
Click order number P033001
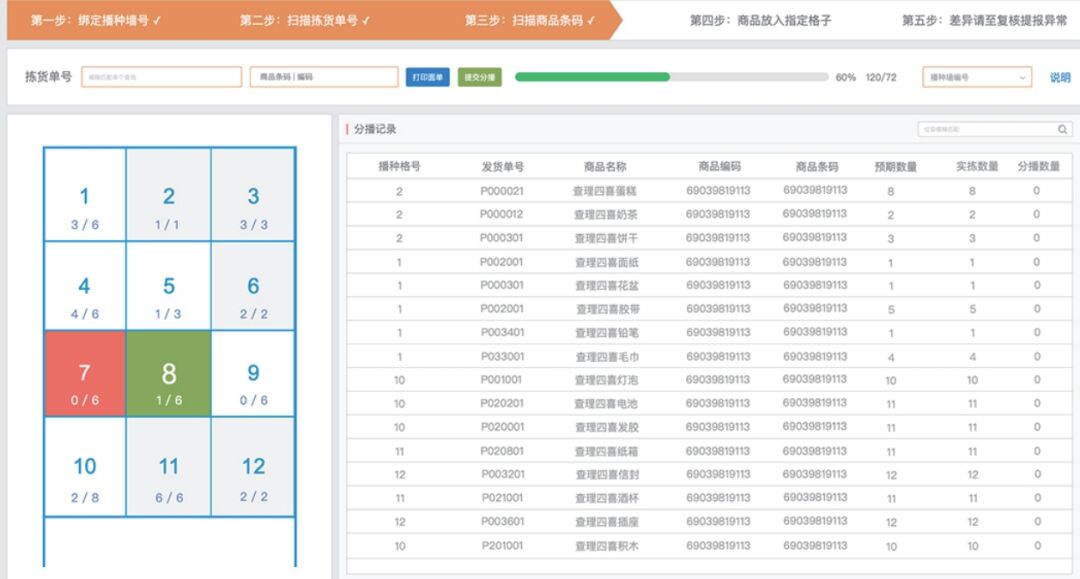pos(501,356)
